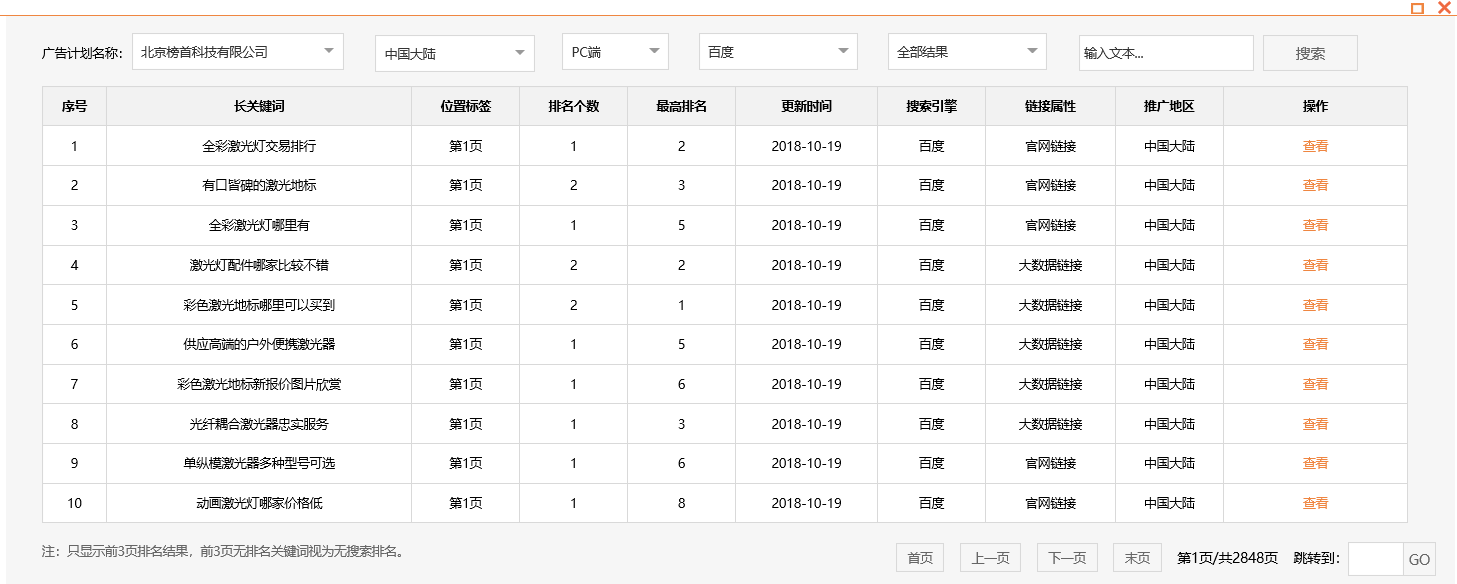Open the 百度 search engine dropdown
This screenshot has height=584, width=1457.
(x=777, y=51)
